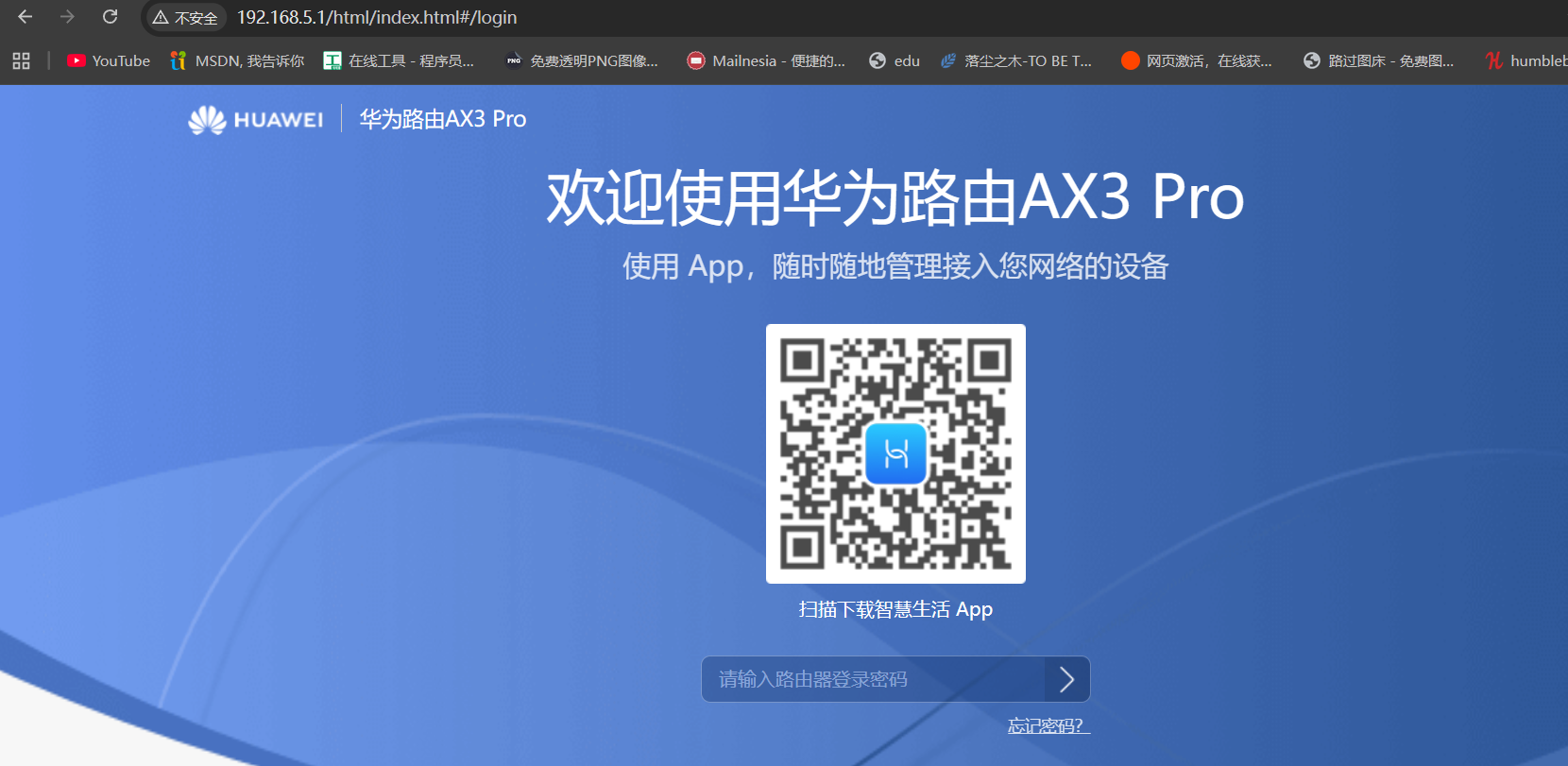This screenshot has height=766, width=1568.
Task: Reload the page with the refresh icon
Action: [110, 17]
